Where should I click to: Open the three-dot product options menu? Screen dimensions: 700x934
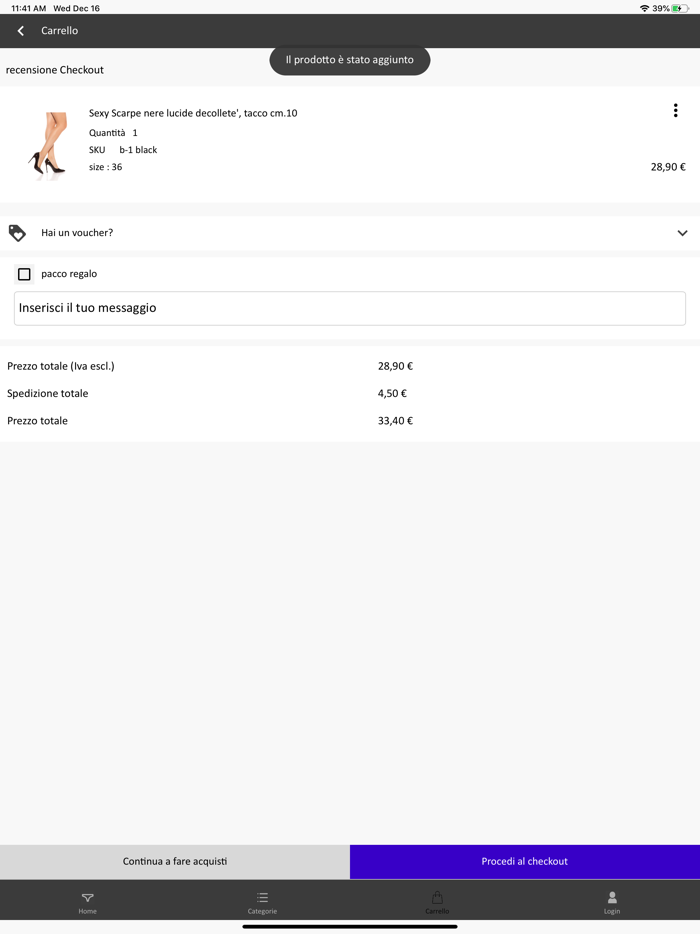click(675, 111)
